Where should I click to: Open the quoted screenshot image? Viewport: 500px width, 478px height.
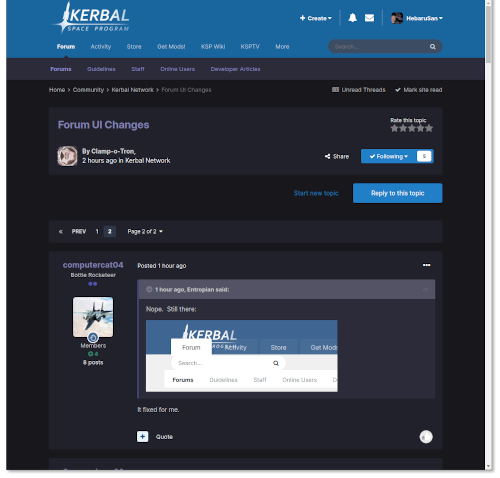tap(241, 356)
